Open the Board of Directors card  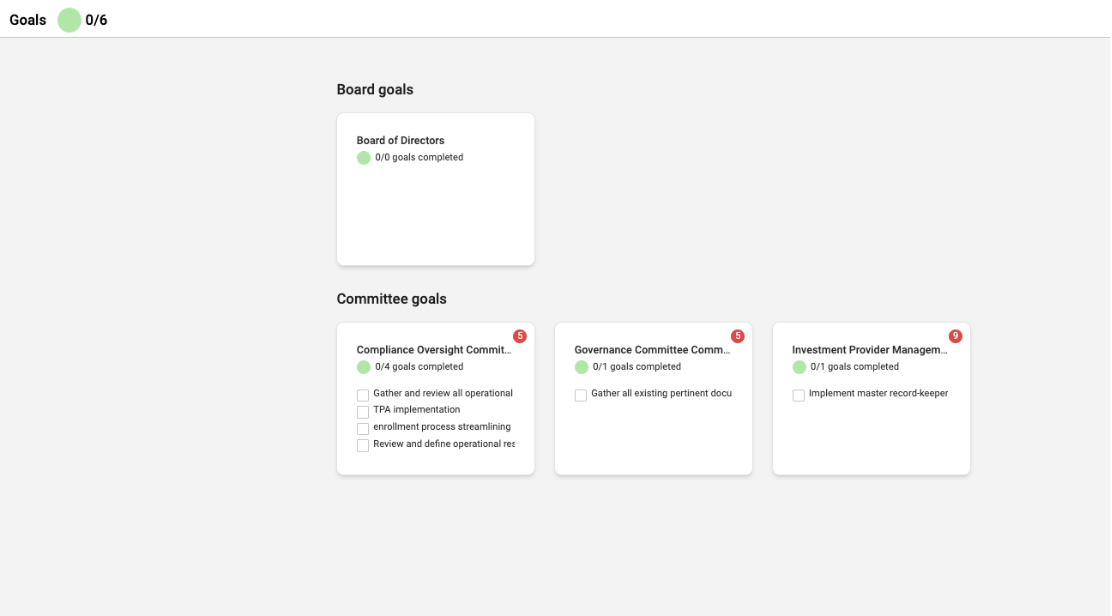[x=400, y=140]
